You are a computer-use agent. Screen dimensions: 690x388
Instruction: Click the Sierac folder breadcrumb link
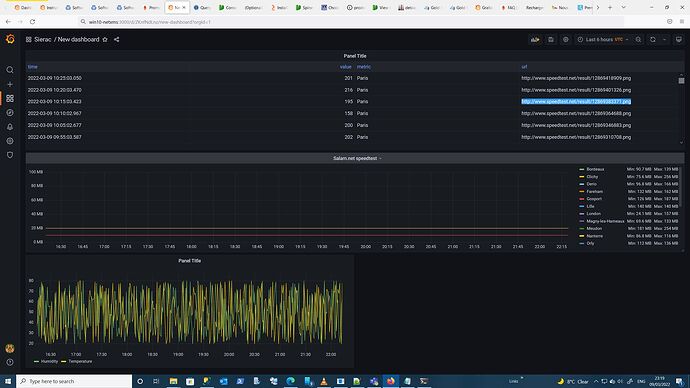tap(43, 40)
